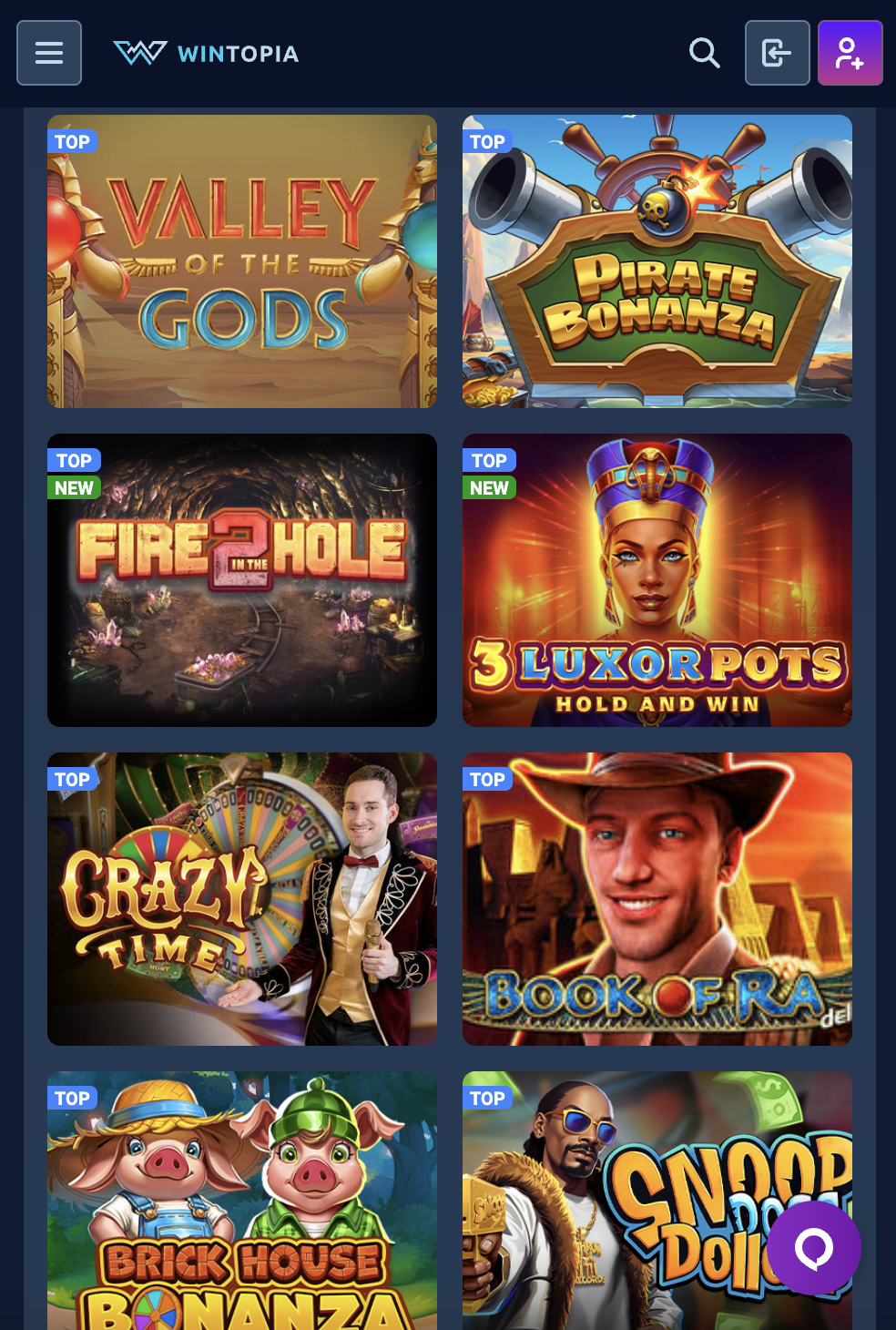Select Snoop Dogg Dollars game tile
896x1330 pixels.
(x=657, y=1201)
